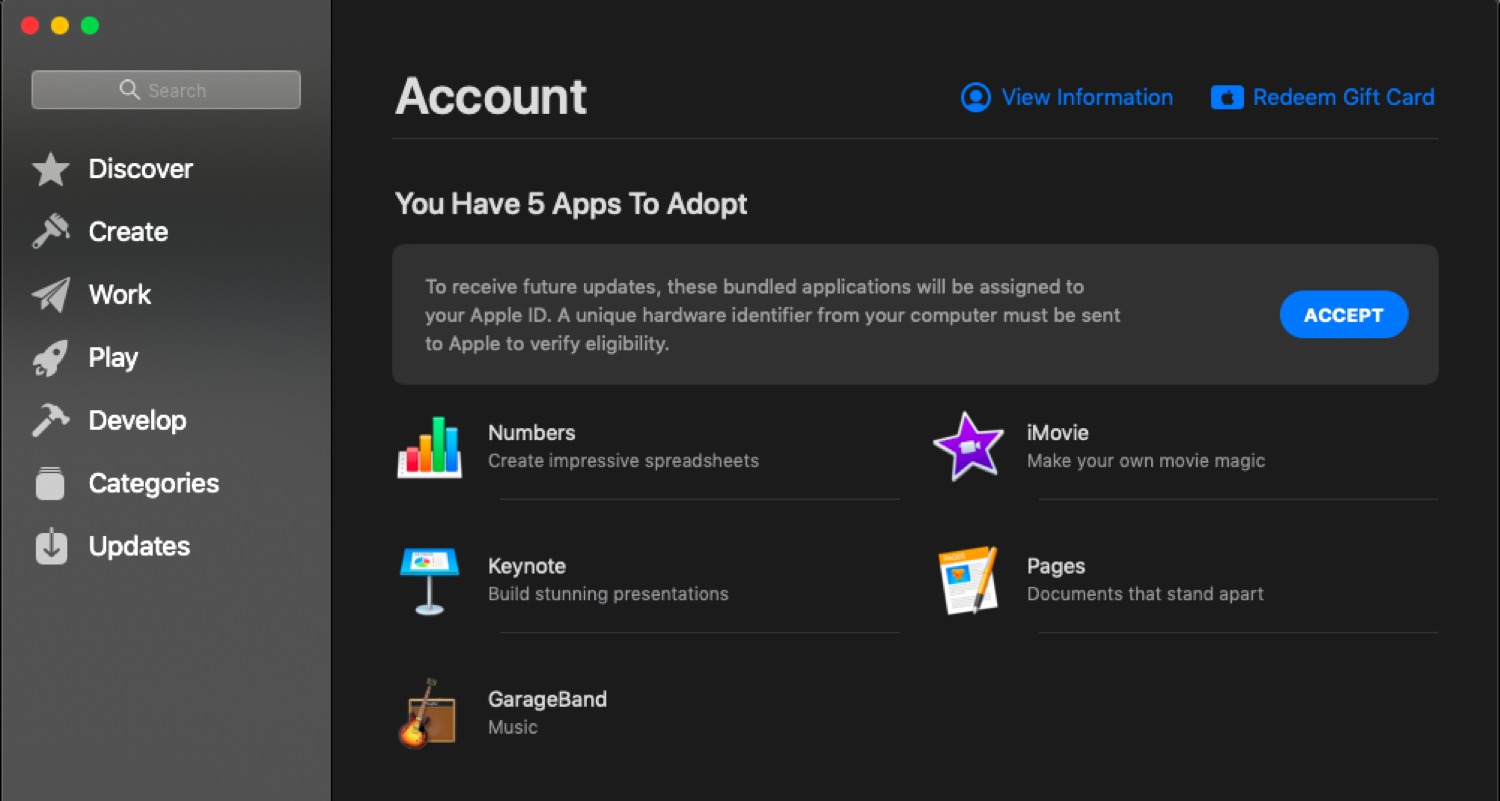This screenshot has width=1500, height=801.
Task: Open the Categories sidebar item
Action: click(x=154, y=484)
